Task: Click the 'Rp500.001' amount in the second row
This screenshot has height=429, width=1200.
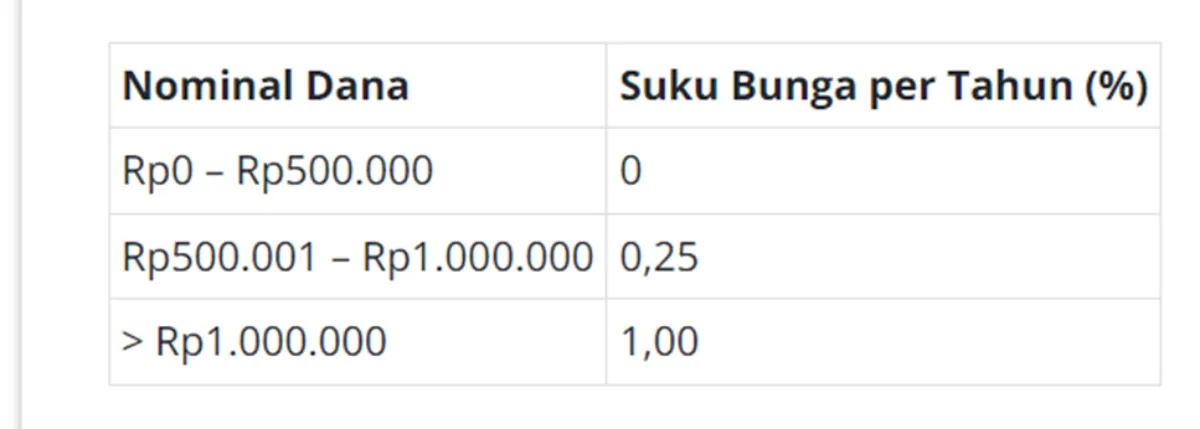Action: tap(217, 258)
